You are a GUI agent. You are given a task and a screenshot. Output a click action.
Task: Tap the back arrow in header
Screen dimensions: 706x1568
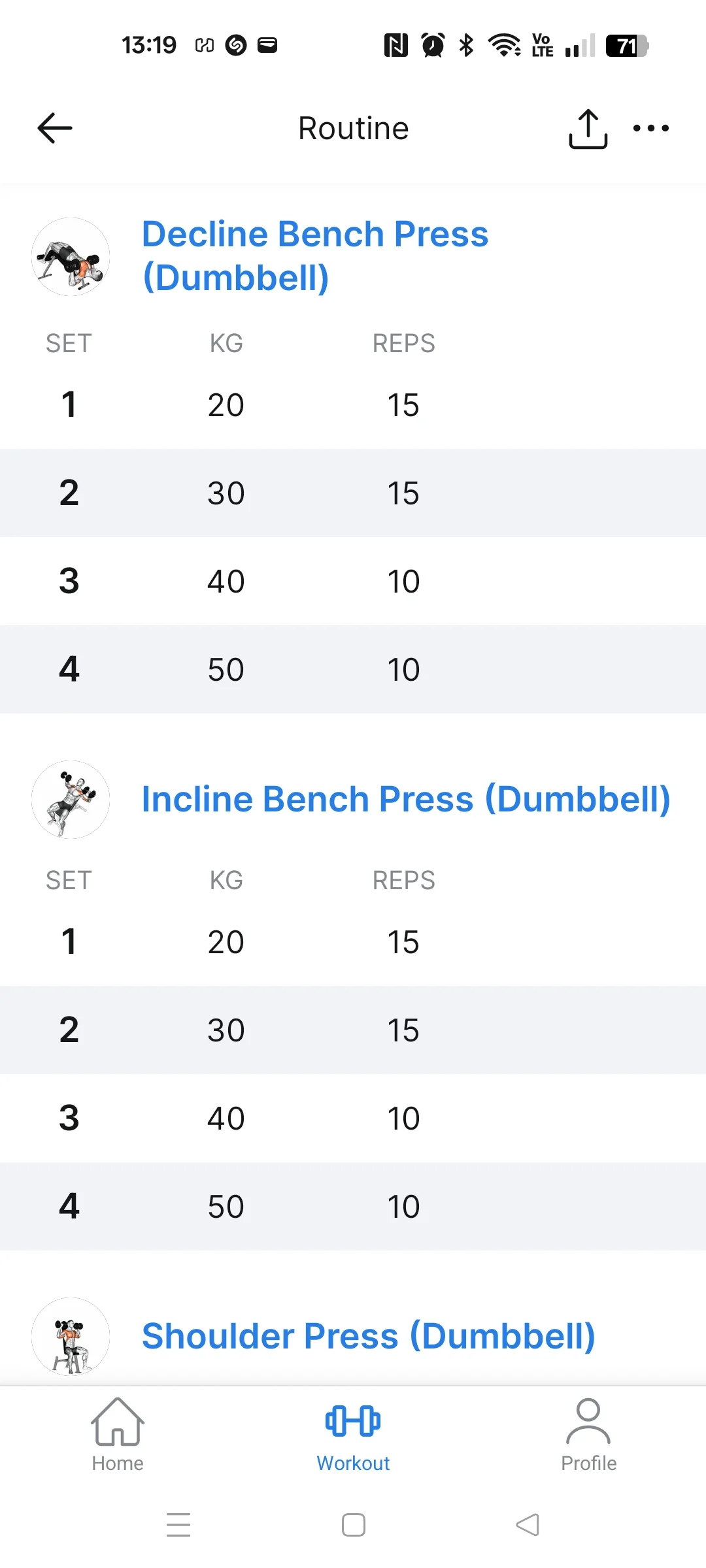pyautogui.click(x=55, y=128)
